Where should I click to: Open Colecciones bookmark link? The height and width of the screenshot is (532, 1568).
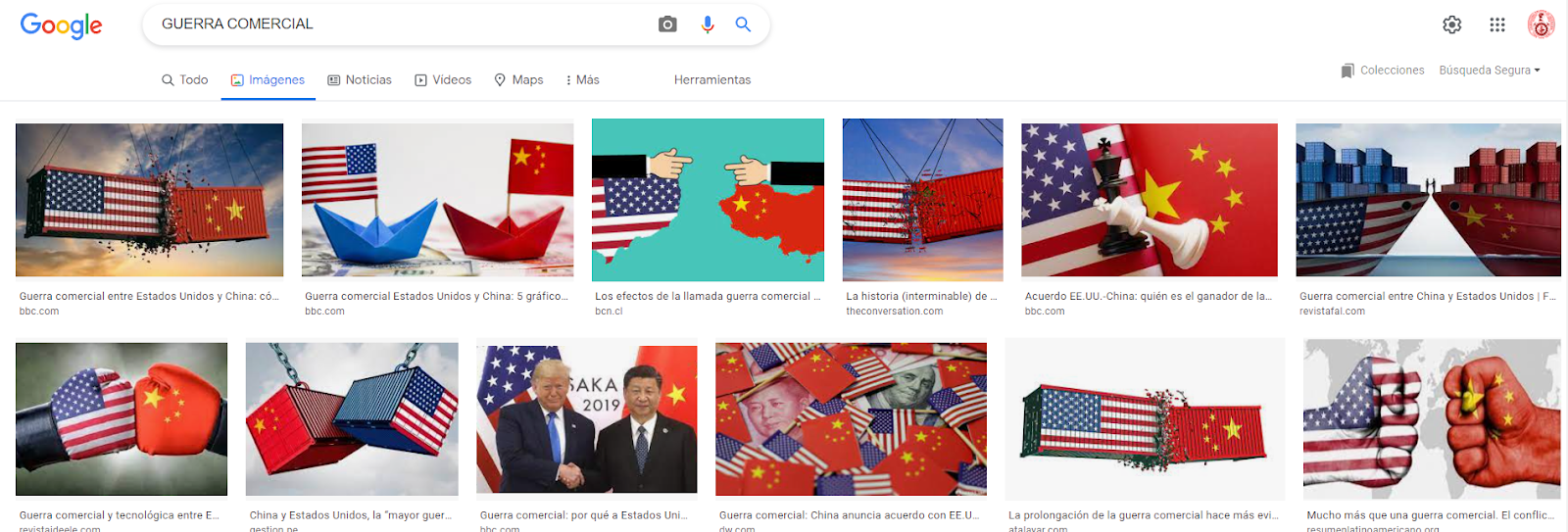[x=1383, y=71]
